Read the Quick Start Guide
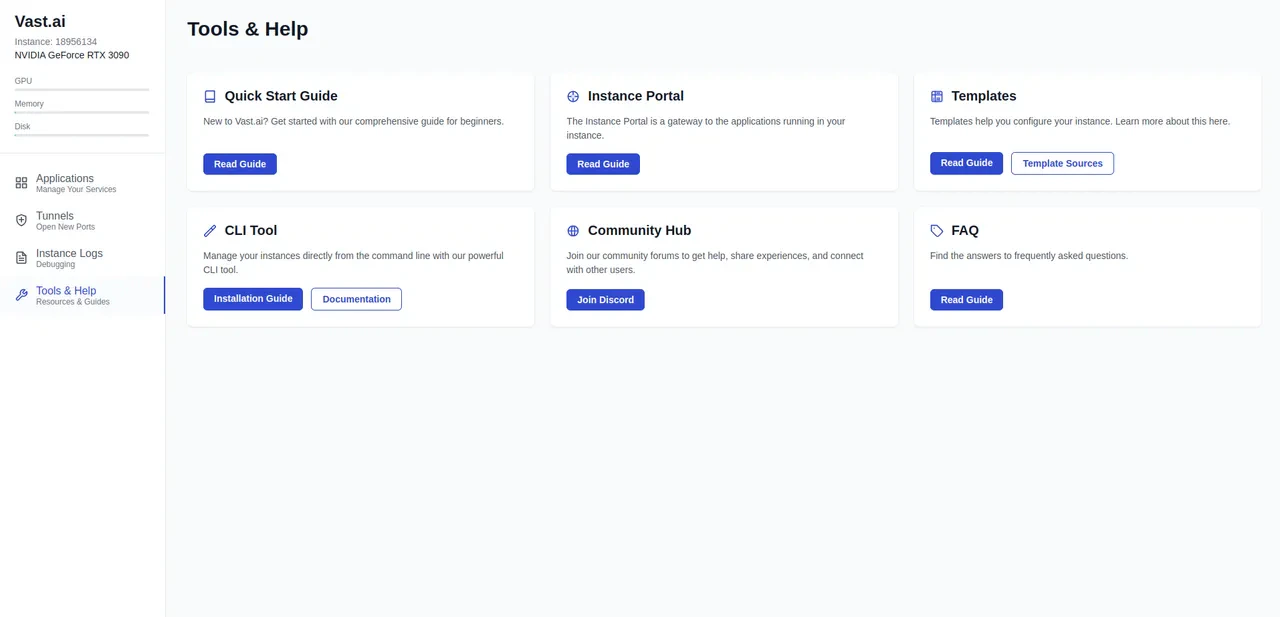The height and width of the screenshot is (617, 1280). (x=239, y=163)
